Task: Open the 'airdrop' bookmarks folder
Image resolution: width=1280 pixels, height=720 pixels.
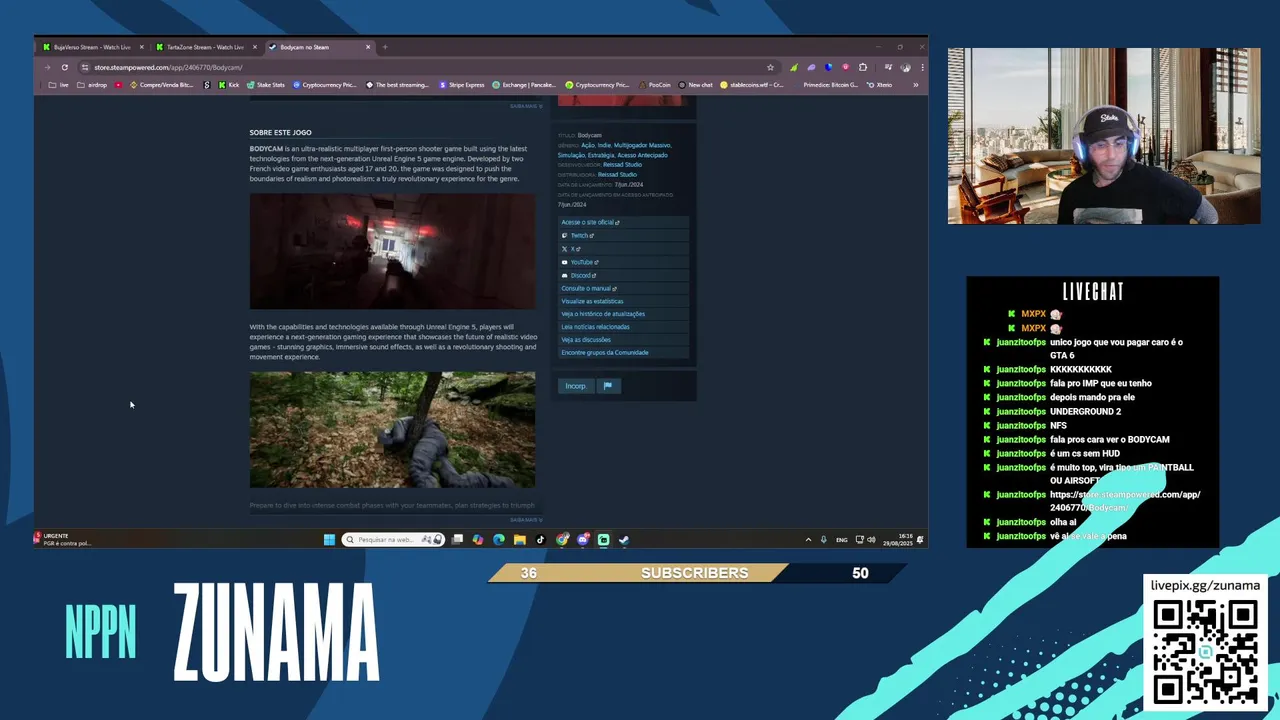Action: 93,85
